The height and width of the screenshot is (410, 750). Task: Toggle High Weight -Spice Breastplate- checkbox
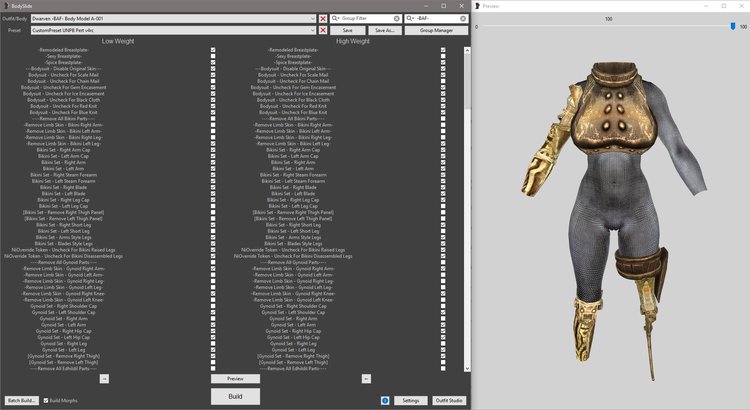[443, 62]
